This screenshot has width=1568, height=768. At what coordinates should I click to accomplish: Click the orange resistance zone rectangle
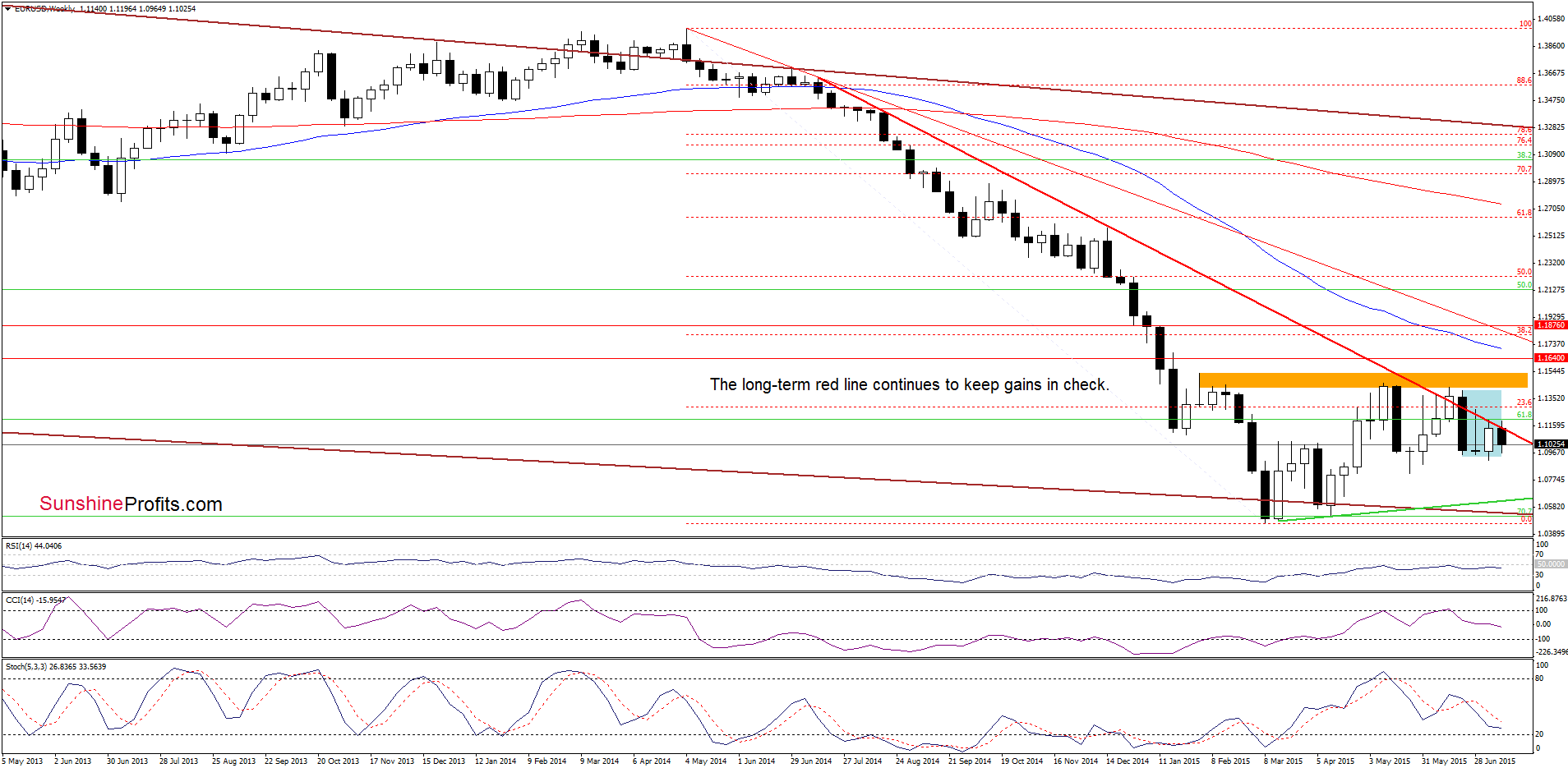point(1363,380)
